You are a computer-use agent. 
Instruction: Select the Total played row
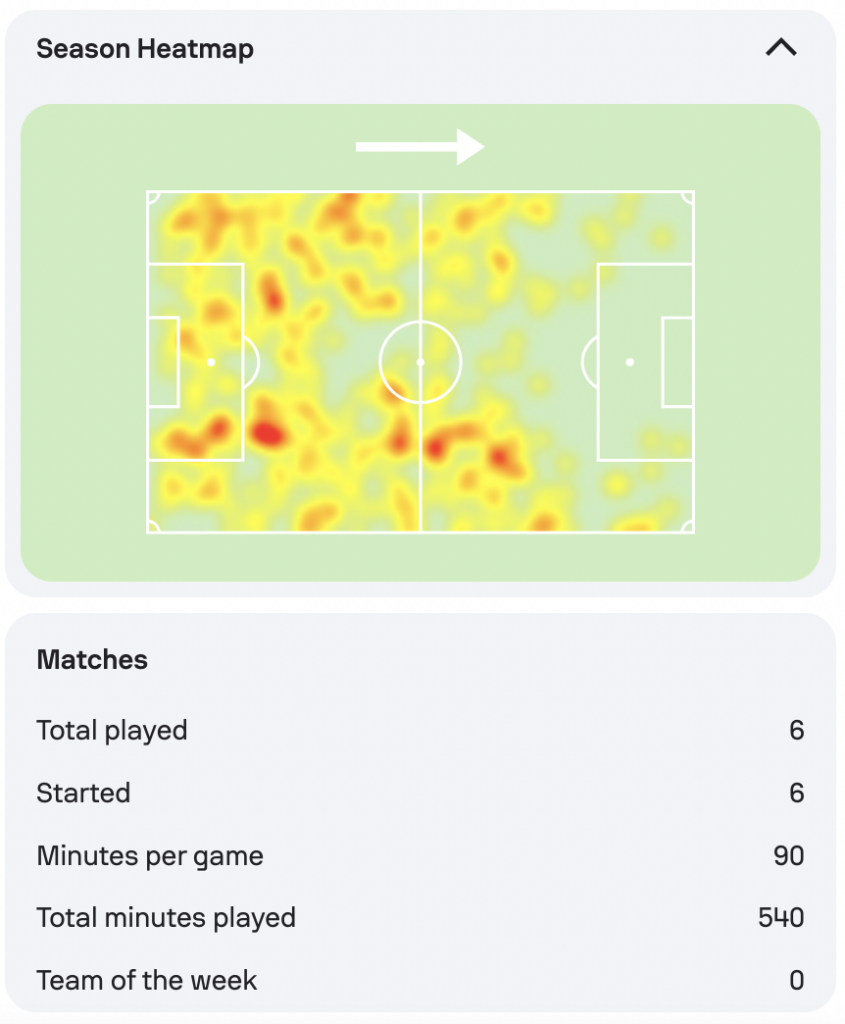tap(421, 730)
